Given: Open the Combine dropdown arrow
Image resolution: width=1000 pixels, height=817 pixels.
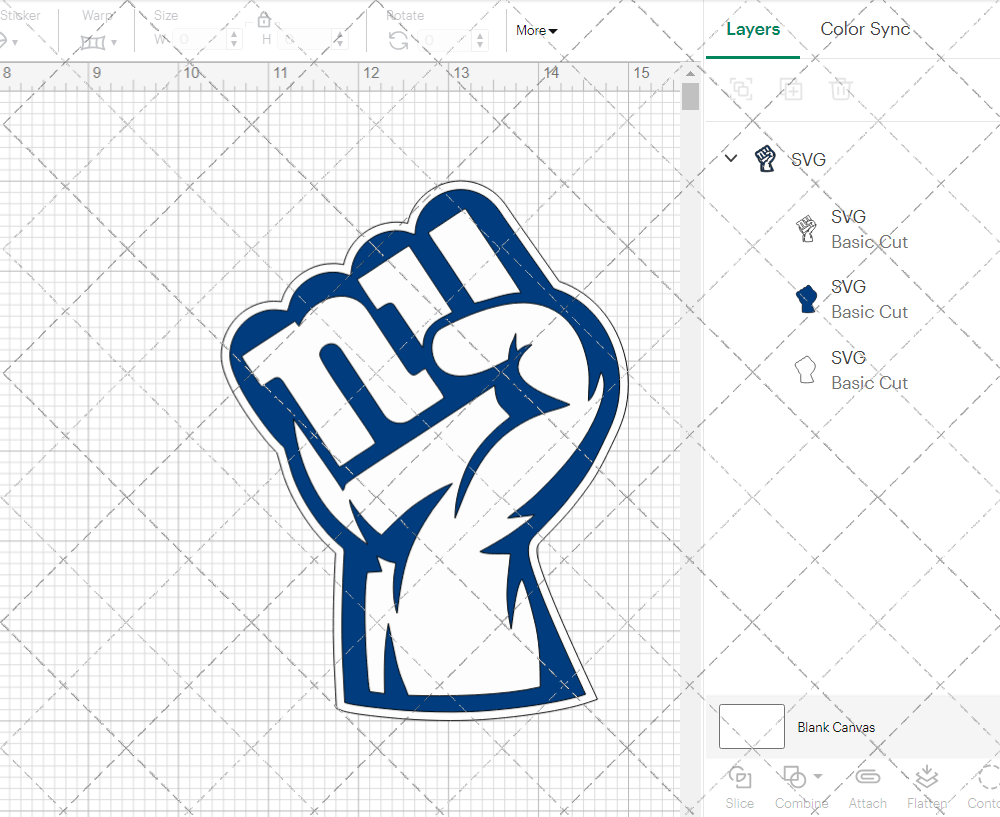Looking at the screenshot, I should click(x=818, y=777).
